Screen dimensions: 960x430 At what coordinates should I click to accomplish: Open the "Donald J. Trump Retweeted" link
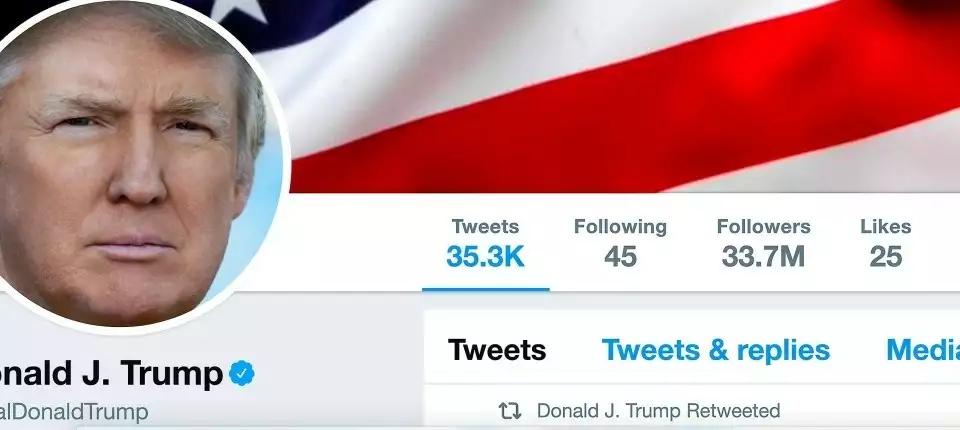[x=658, y=411]
